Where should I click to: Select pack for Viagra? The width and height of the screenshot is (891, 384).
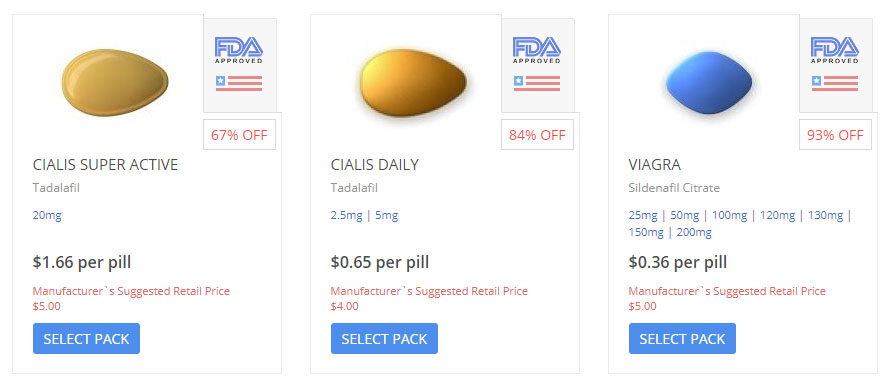click(682, 339)
